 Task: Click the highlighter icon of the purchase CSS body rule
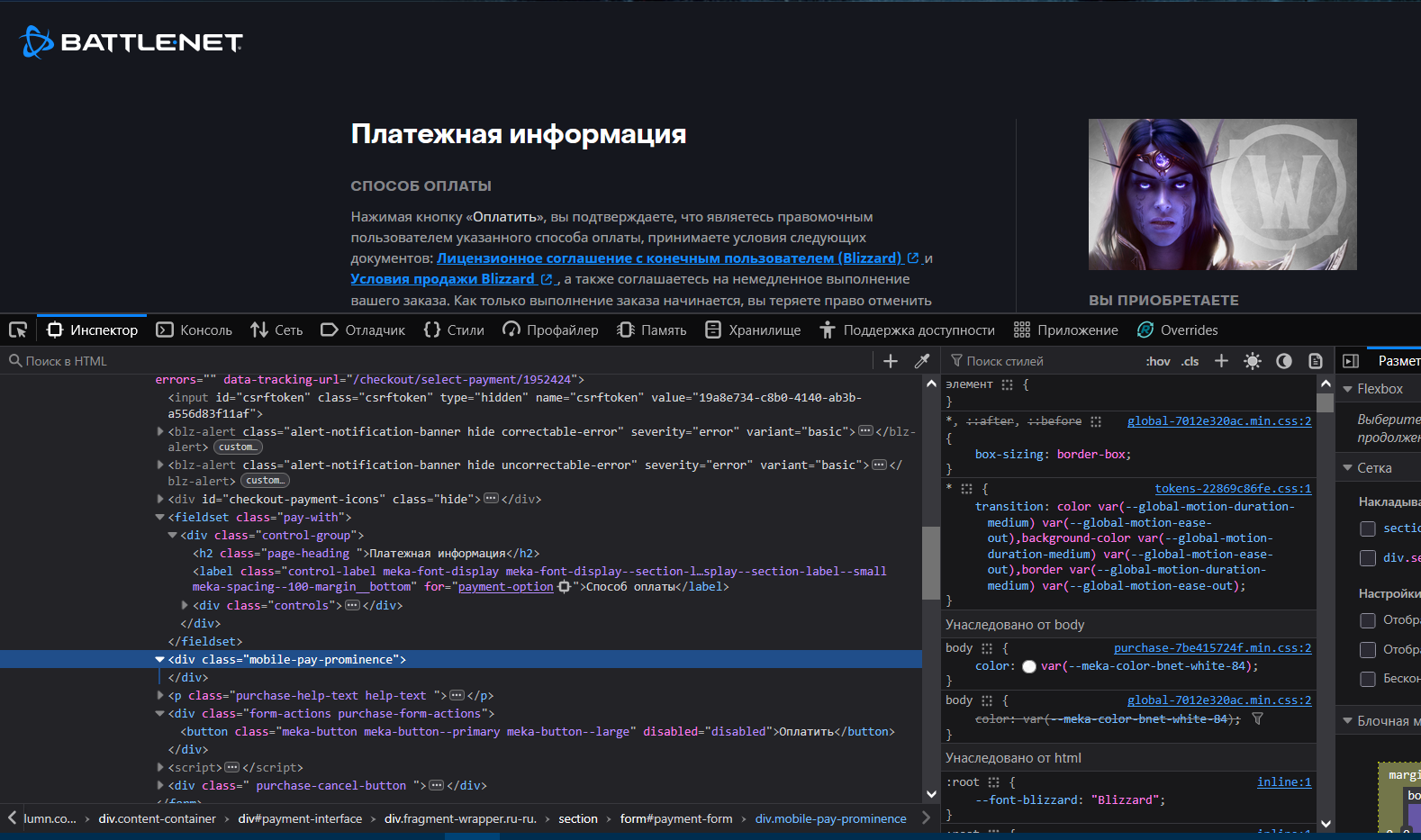[x=987, y=648]
